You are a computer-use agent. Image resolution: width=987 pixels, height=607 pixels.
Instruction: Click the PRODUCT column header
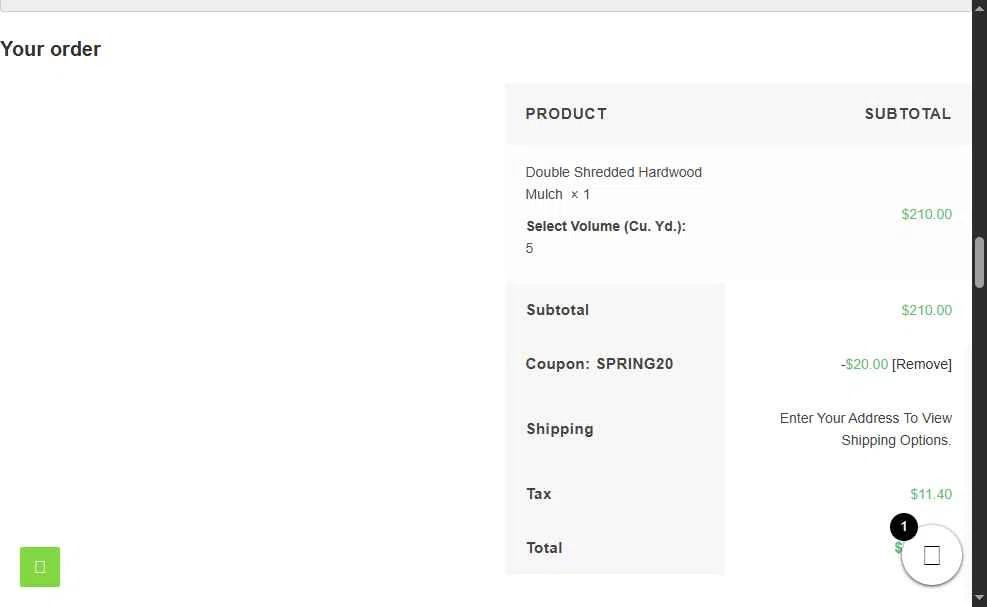pyautogui.click(x=566, y=114)
